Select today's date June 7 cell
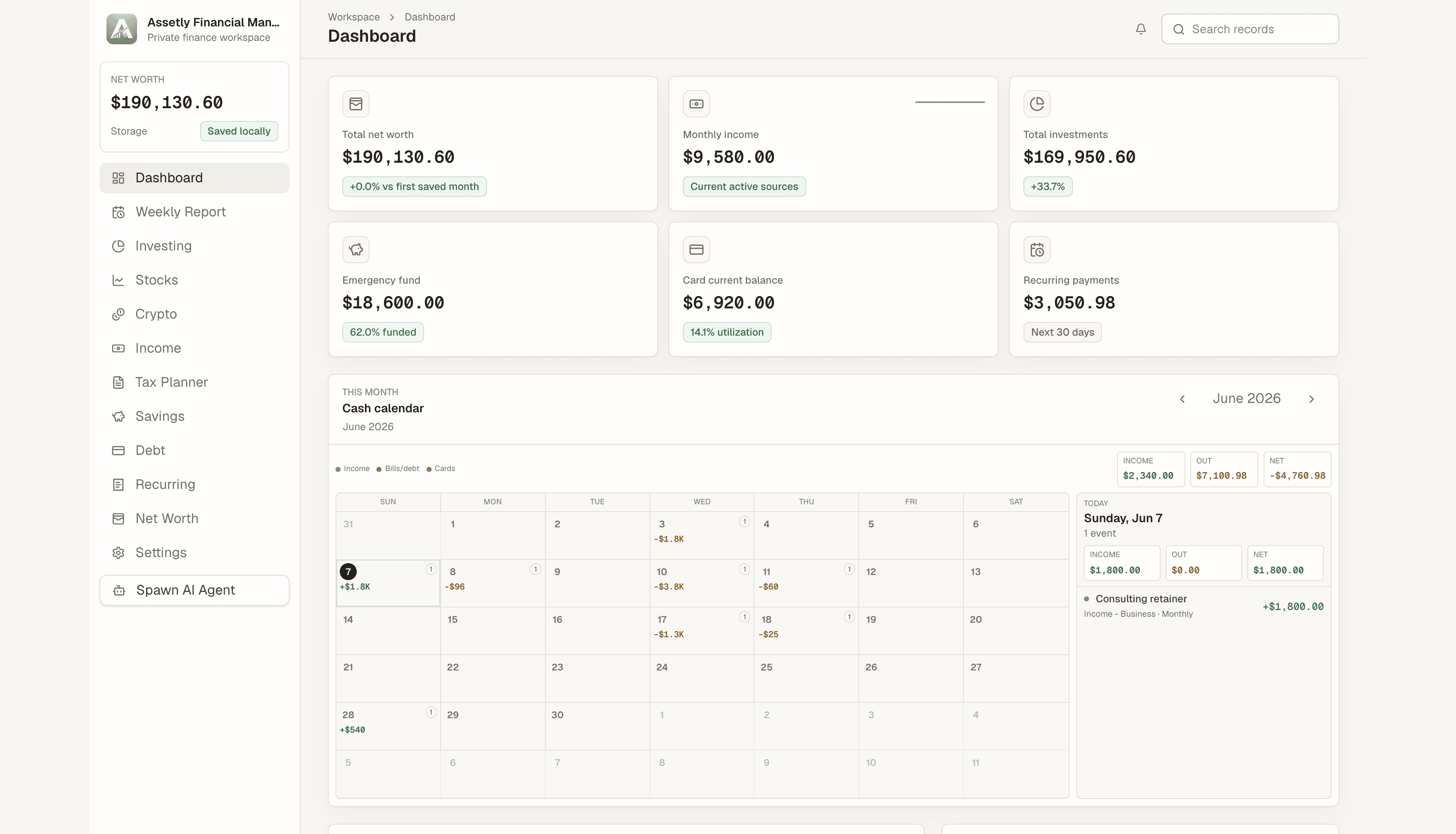Image resolution: width=1456 pixels, height=834 pixels. 388,583
